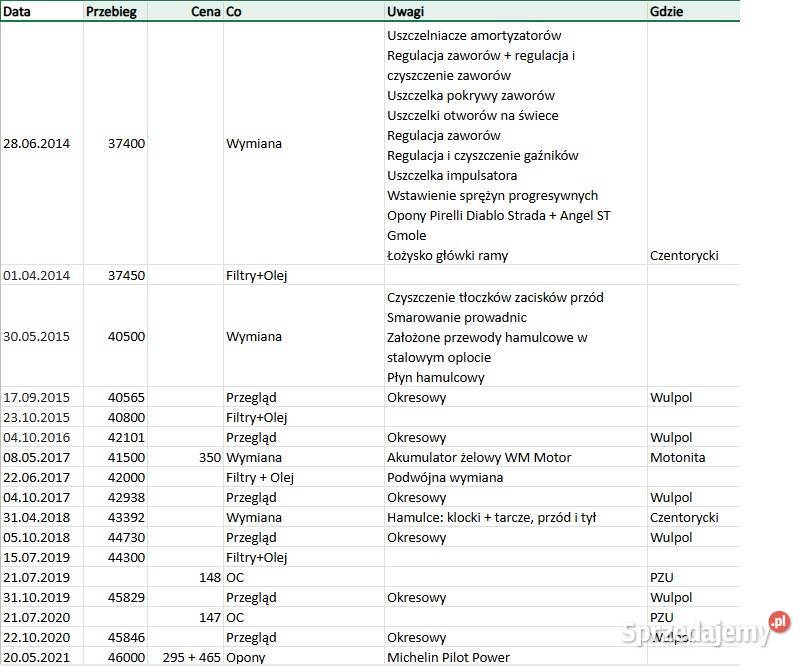Click the Podwójna wymiana note cell
Image resolution: width=810 pixels, height=666 pixels.
[445, 477]
